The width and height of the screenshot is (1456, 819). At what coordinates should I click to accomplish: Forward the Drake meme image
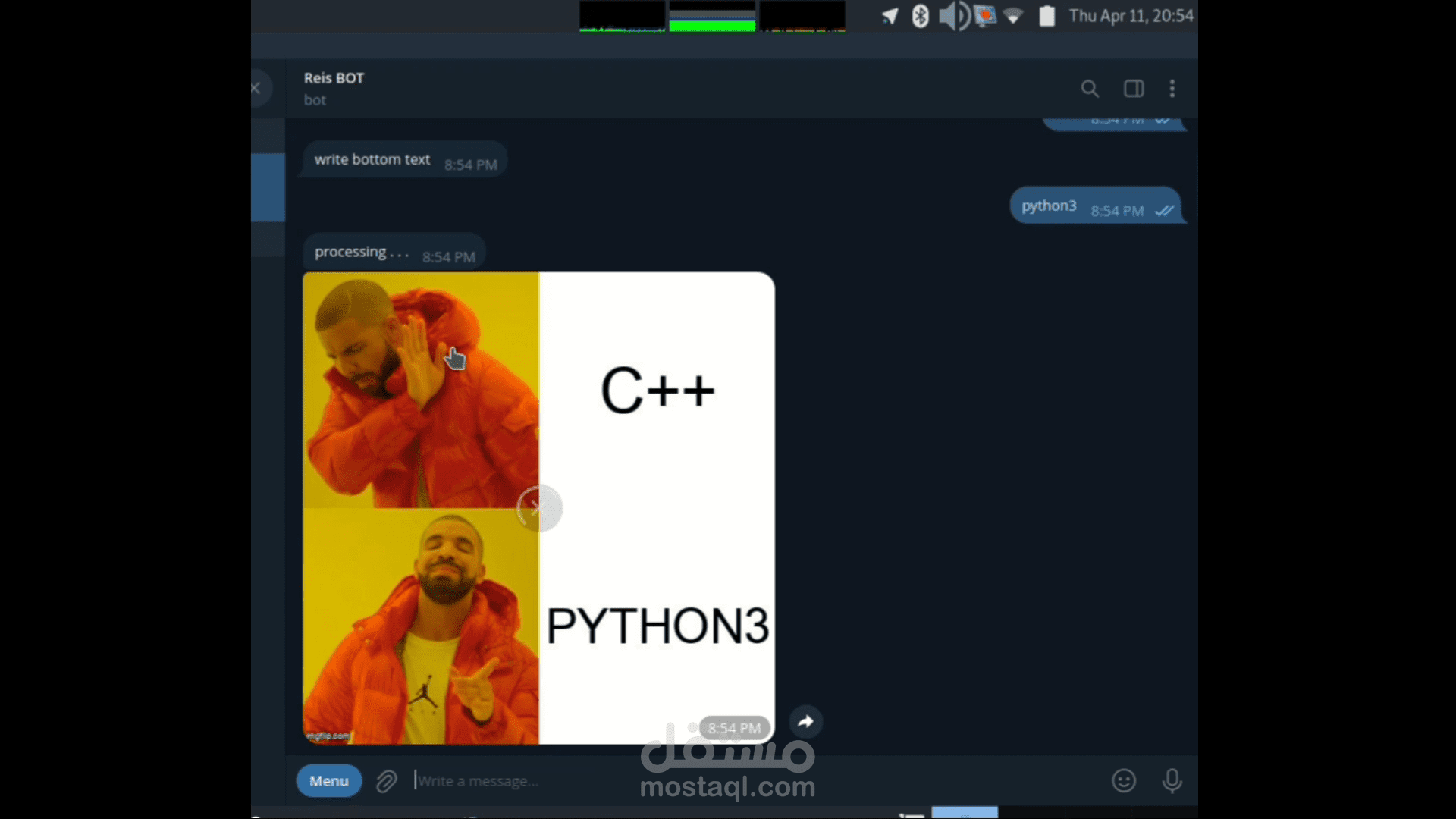click(x=805, y=721)
